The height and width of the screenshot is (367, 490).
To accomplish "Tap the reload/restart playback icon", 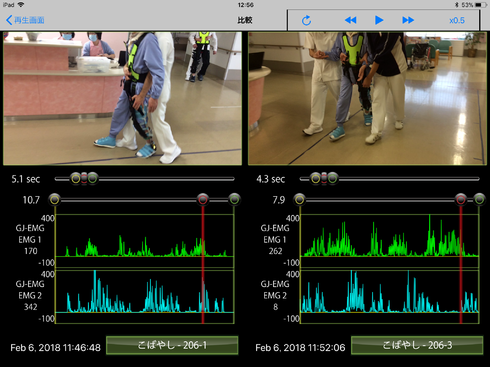I will click(x=306, y=20).
